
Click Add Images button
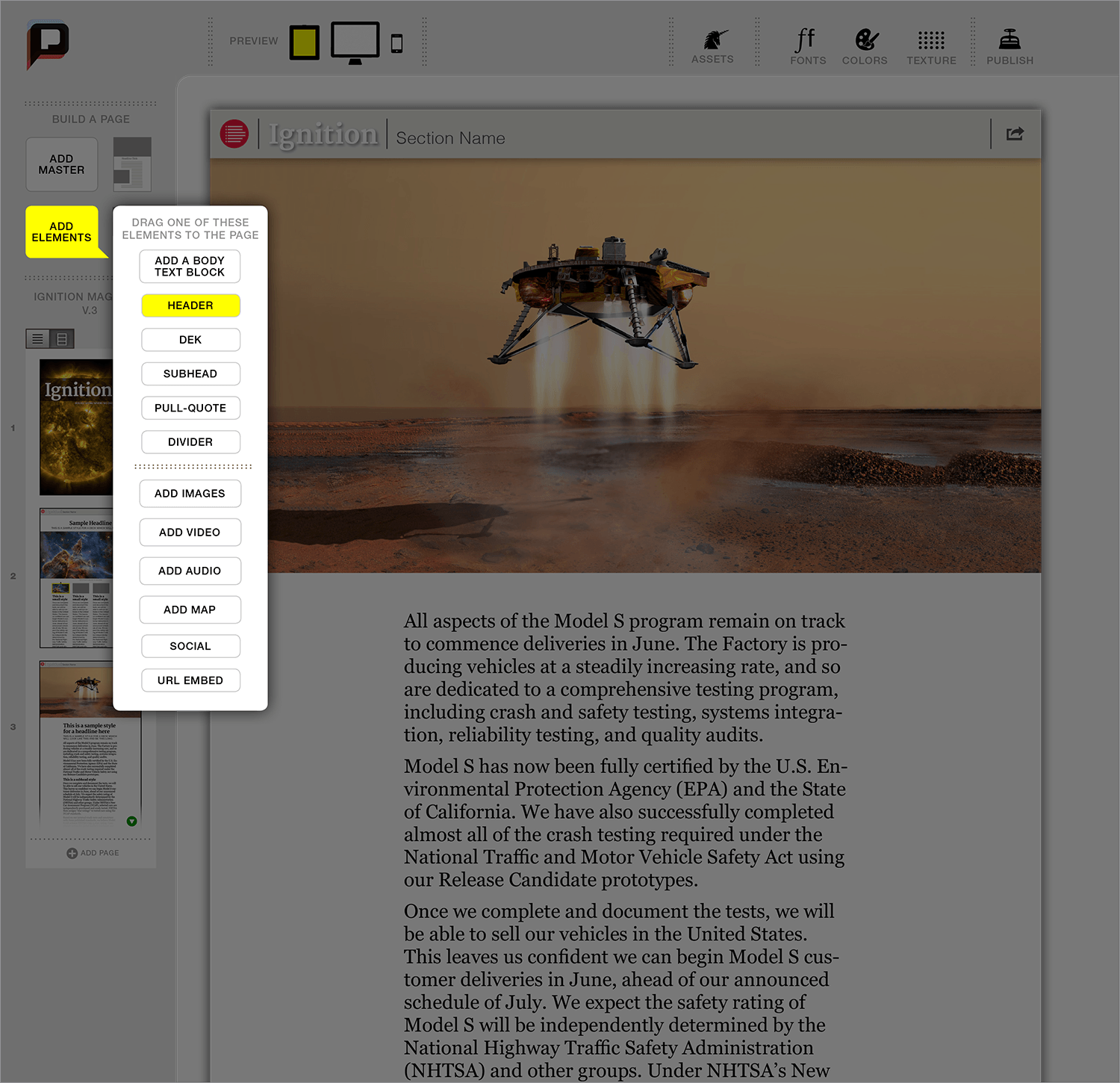tap(190, 494)
